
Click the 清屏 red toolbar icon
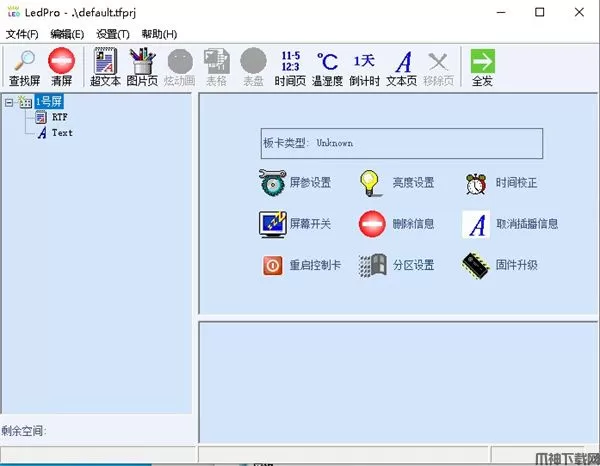[62, 61]
